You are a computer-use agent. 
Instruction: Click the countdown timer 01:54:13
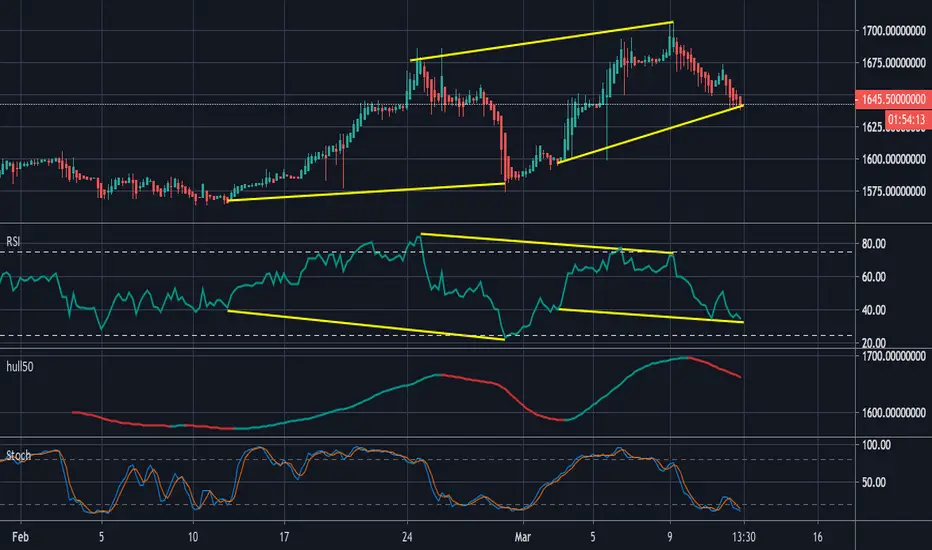(x=908, y=120)
